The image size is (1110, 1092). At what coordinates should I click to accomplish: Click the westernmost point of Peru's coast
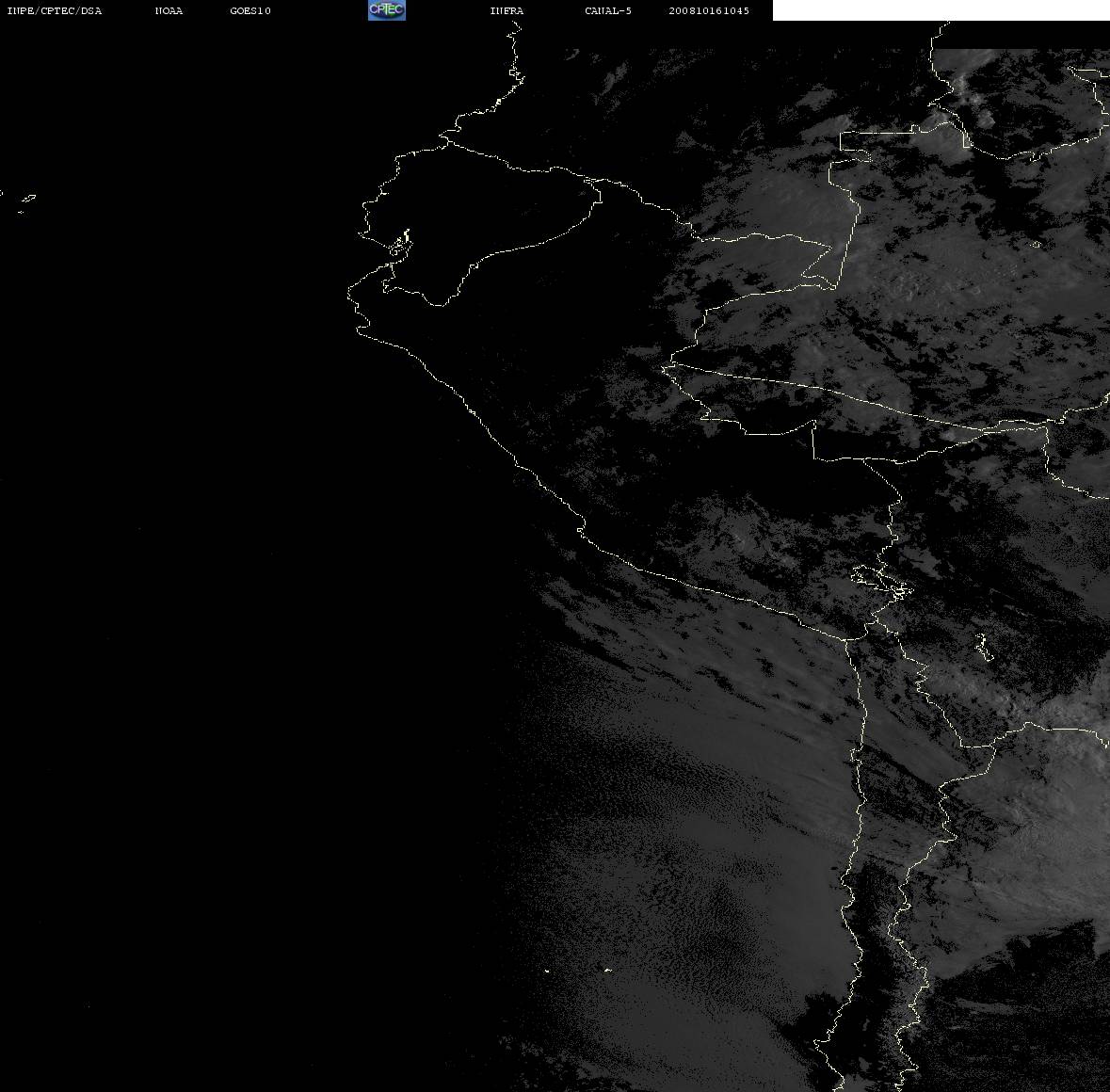(349, 294)
